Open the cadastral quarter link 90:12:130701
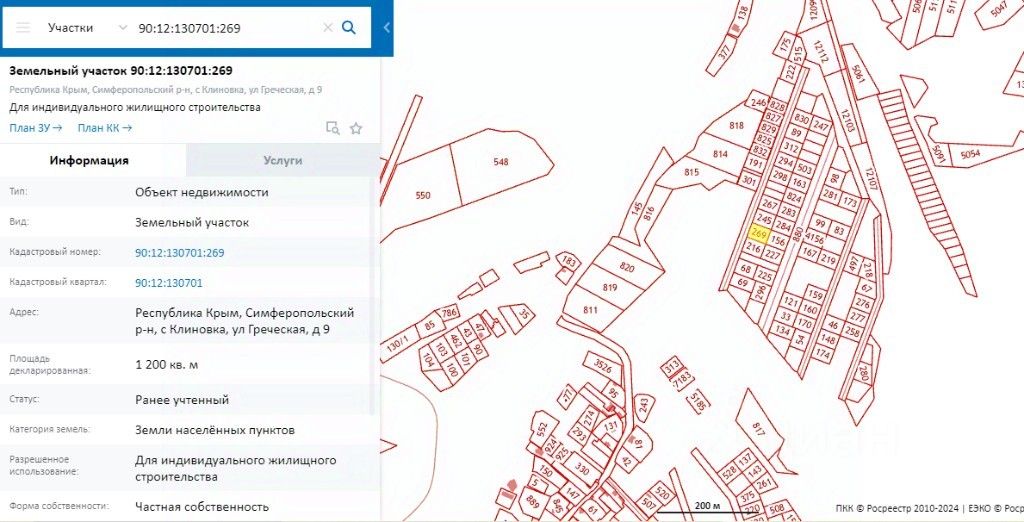 [168, 283]
